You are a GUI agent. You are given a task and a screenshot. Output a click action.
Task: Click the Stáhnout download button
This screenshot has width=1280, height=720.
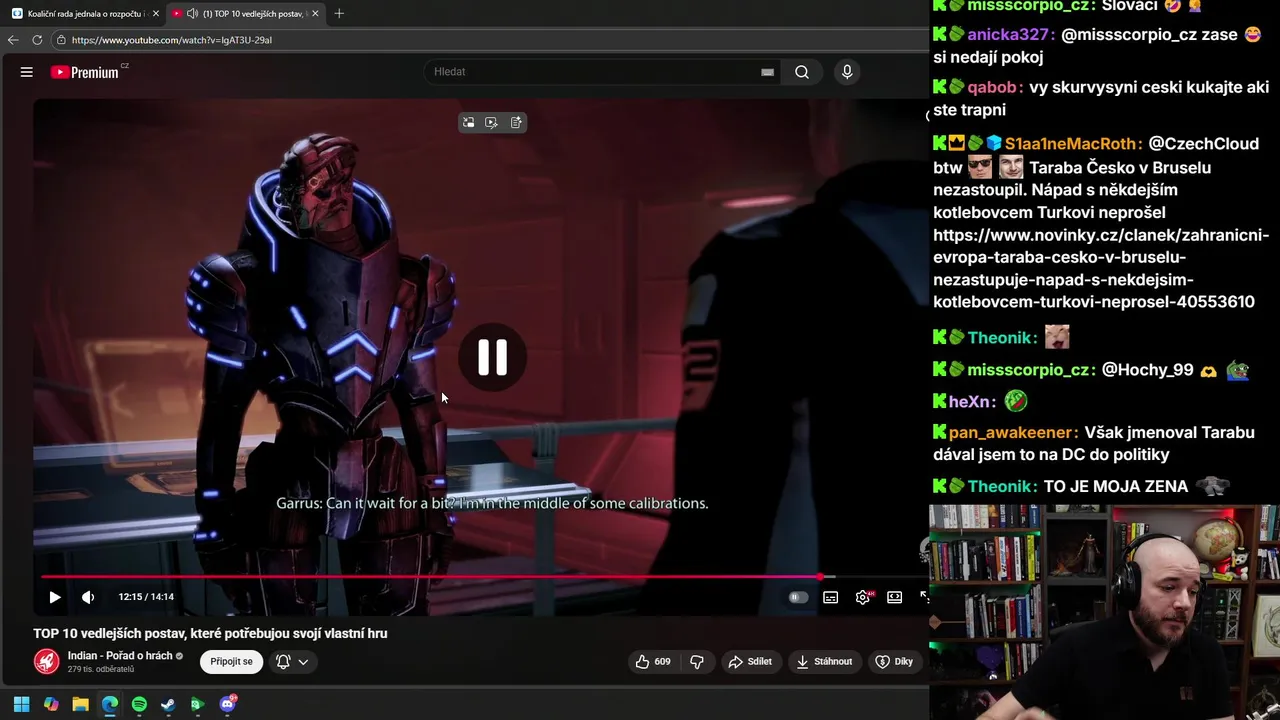824,661
